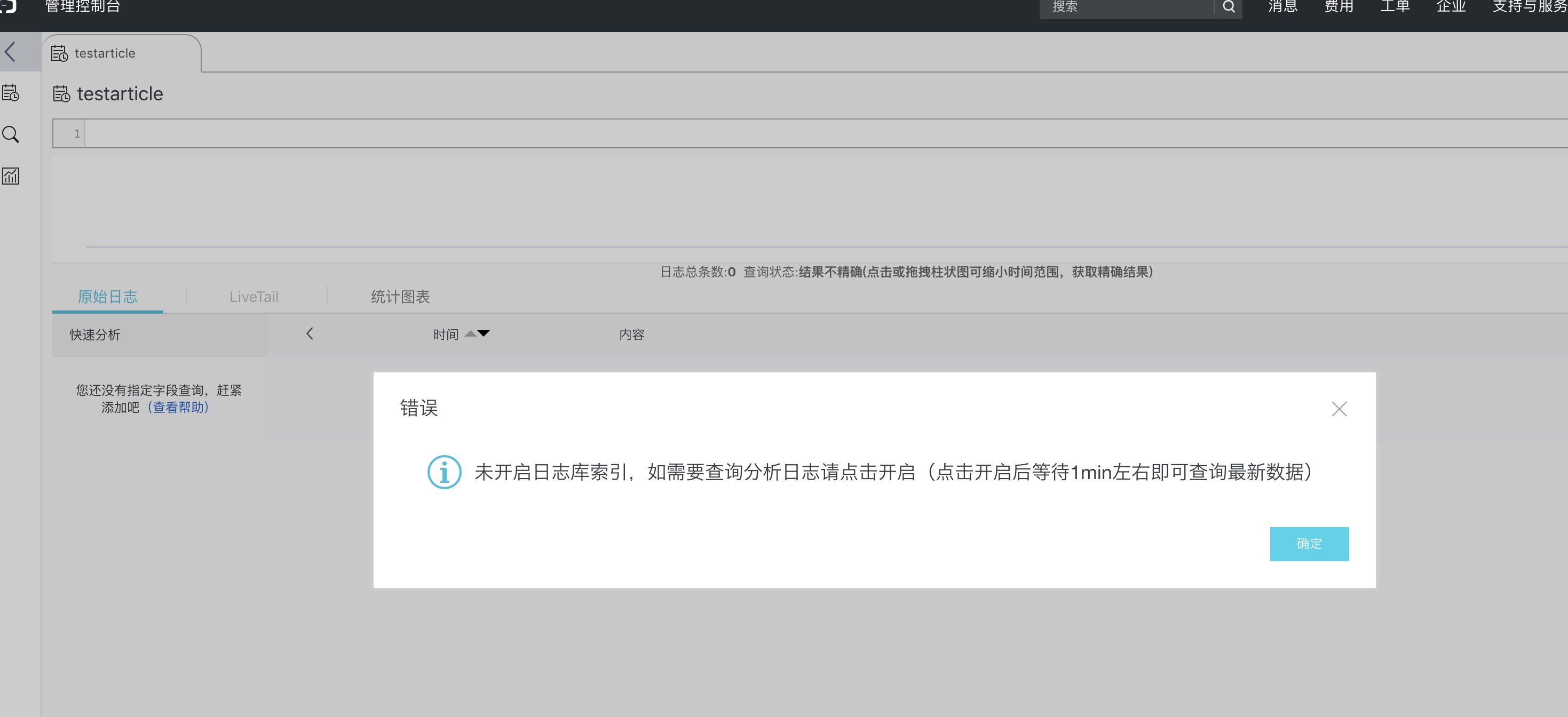This screenshot has height=717, width=1568.
Task: Switch to the 原始日志 tab
Action: click(108, 297)
